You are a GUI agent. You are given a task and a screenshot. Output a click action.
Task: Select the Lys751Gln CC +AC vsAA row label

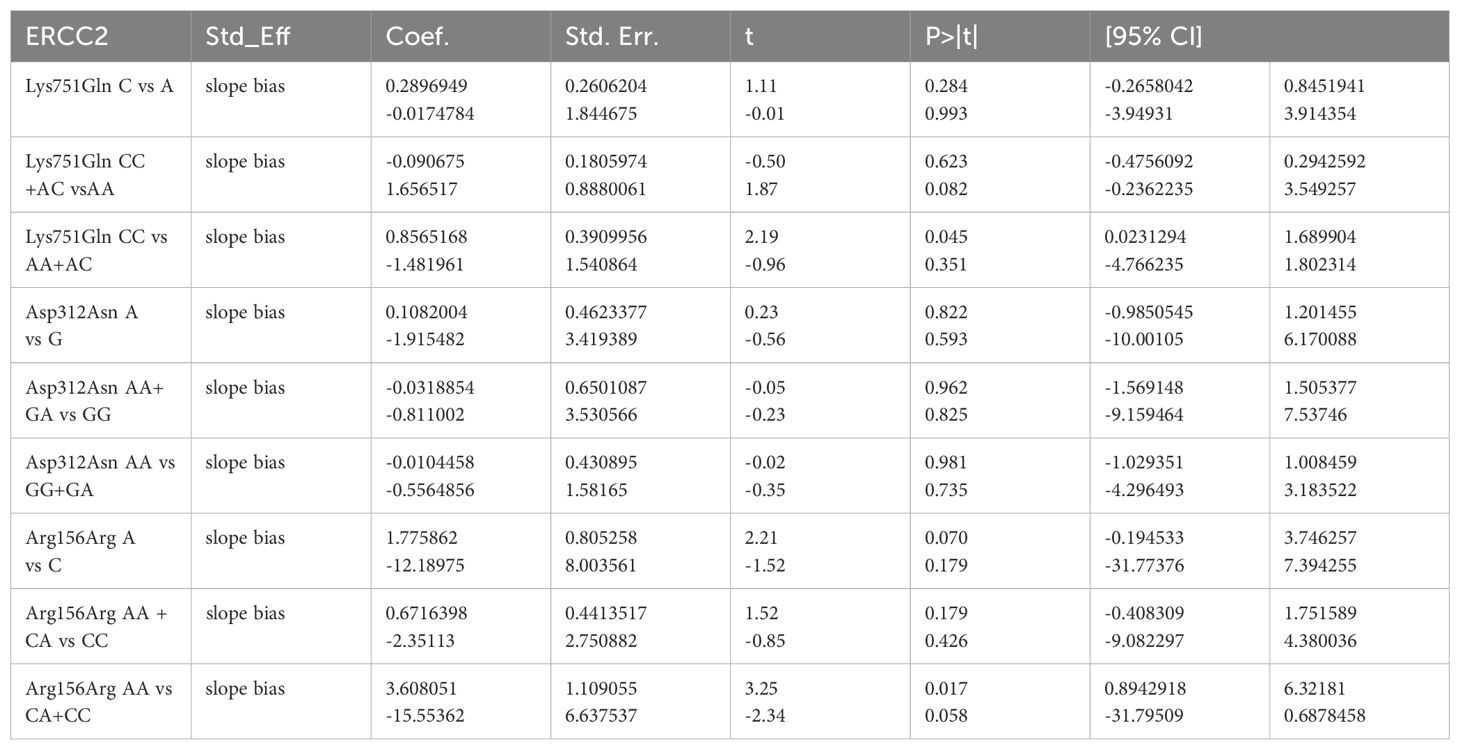[88, 175]
